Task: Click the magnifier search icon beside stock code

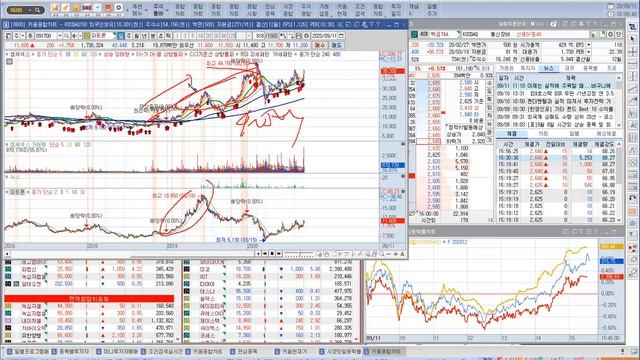Action: [67, 36]
